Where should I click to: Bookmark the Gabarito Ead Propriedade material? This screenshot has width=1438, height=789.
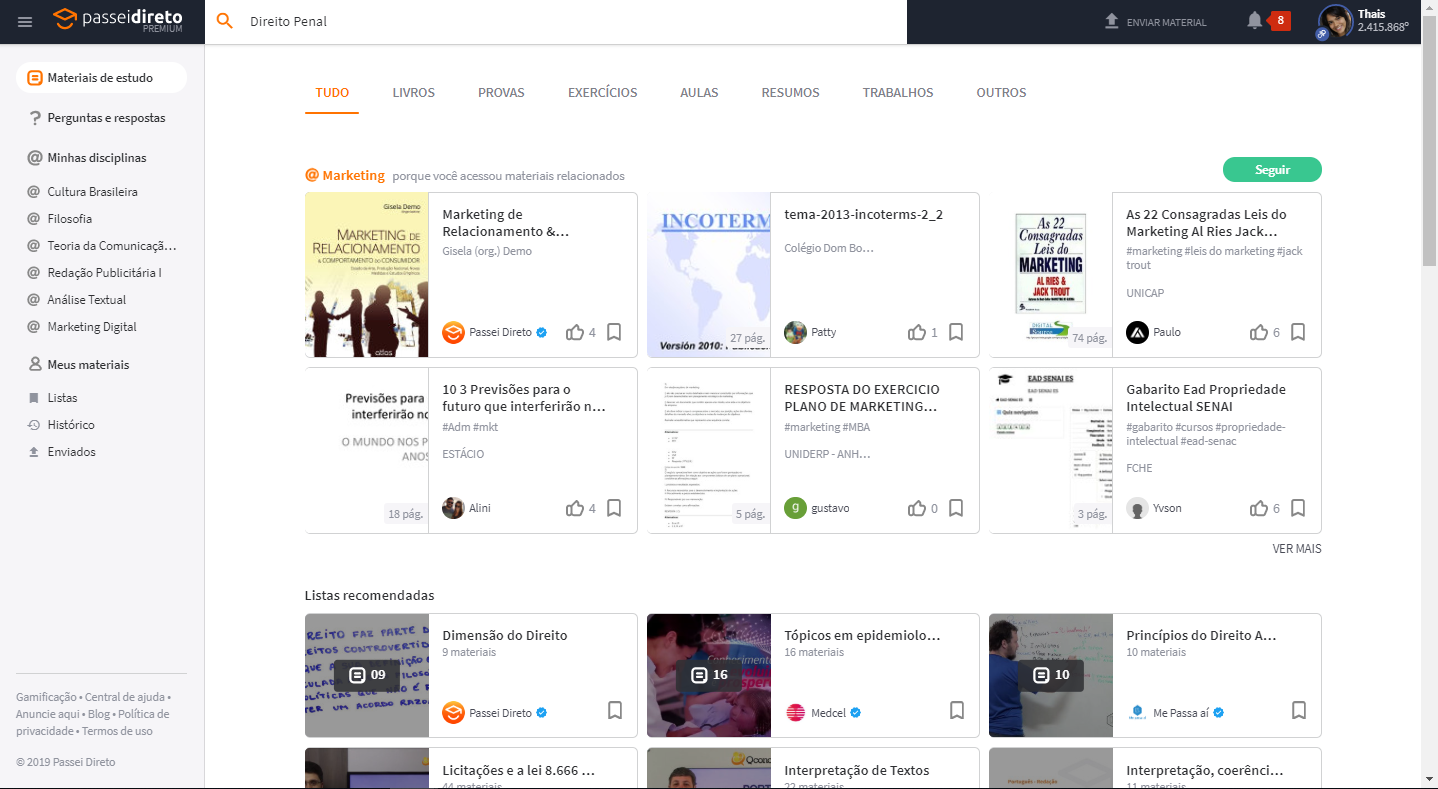pyautogui.click(x=1298, y=508)
